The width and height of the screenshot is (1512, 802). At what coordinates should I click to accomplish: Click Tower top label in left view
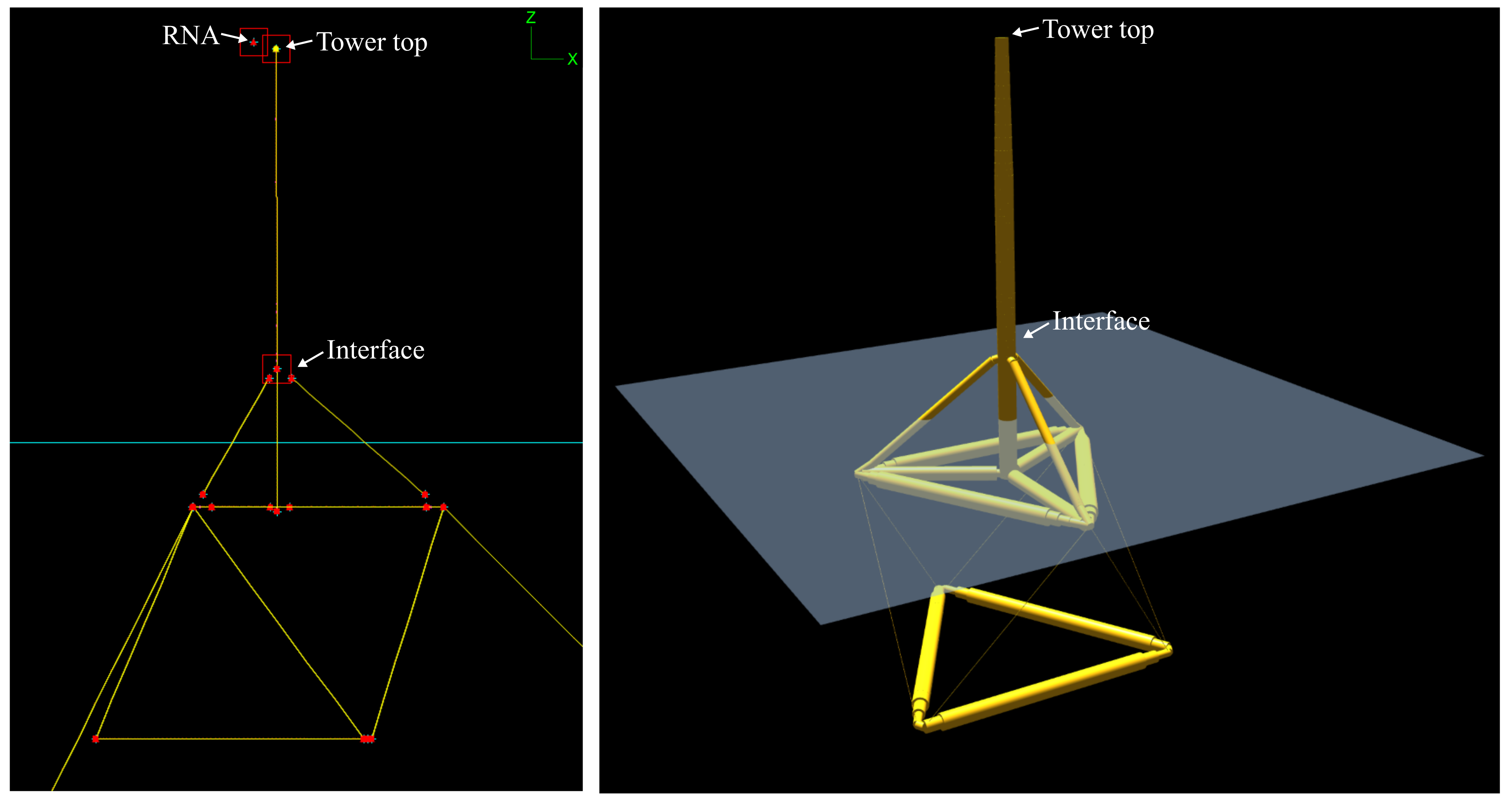(x=371, y=42)
